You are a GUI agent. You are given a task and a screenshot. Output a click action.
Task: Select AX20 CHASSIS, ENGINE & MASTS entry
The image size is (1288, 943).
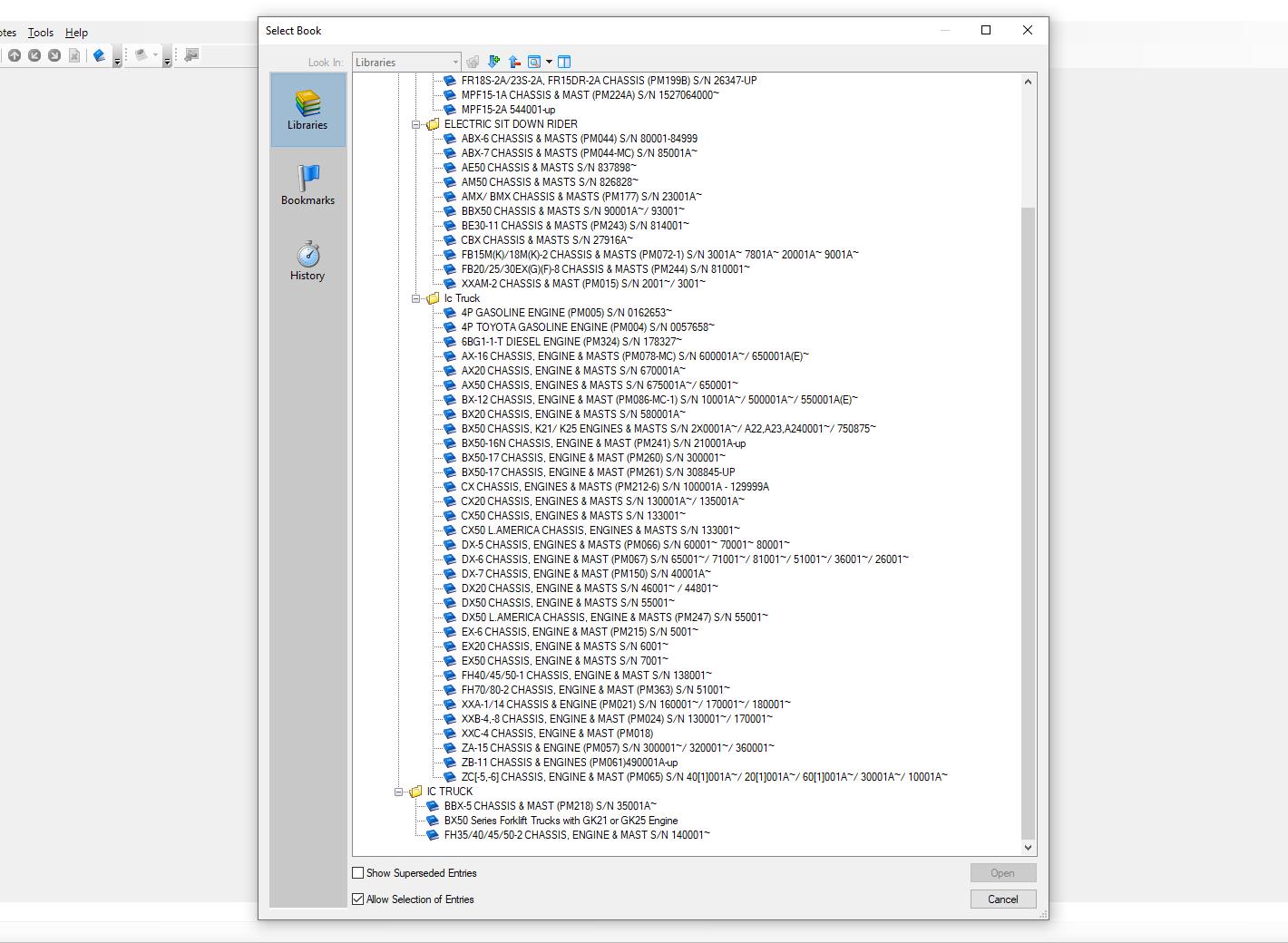573,371
